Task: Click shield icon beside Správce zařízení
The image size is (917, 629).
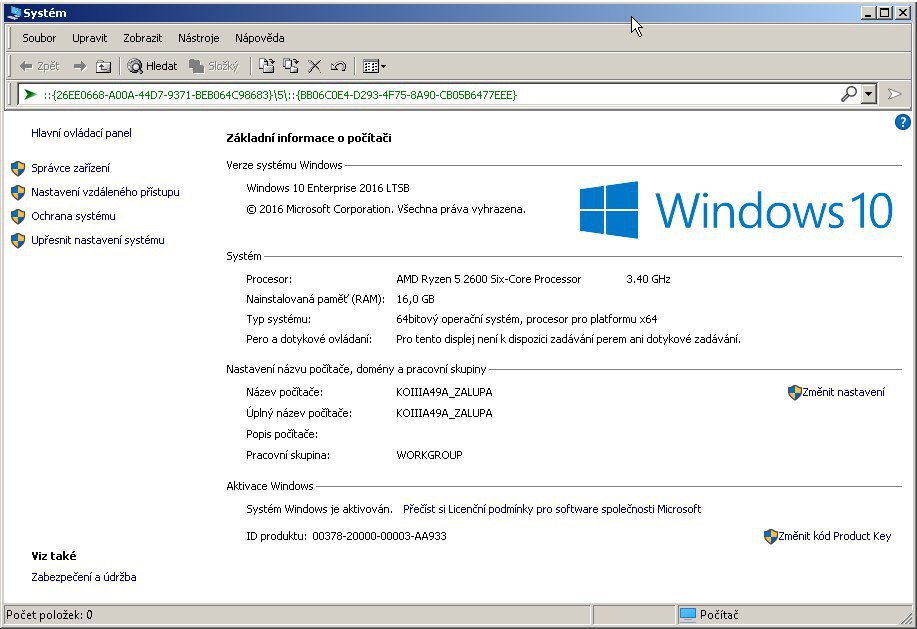Action: pyautogui.click(x=18, y=168)
